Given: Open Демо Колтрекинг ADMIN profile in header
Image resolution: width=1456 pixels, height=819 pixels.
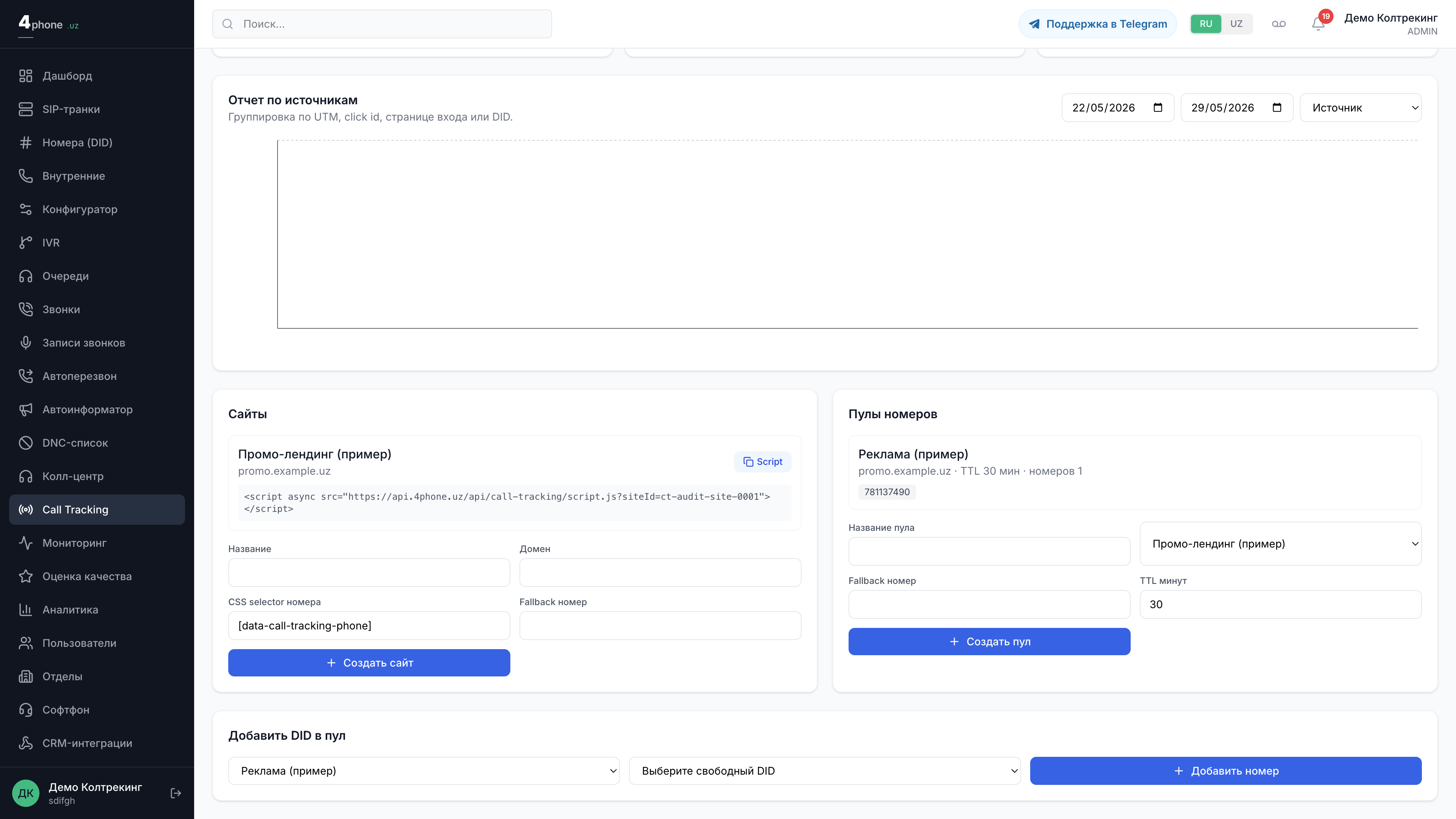Looking at the screenshot, I should [x=1390, y=24].
